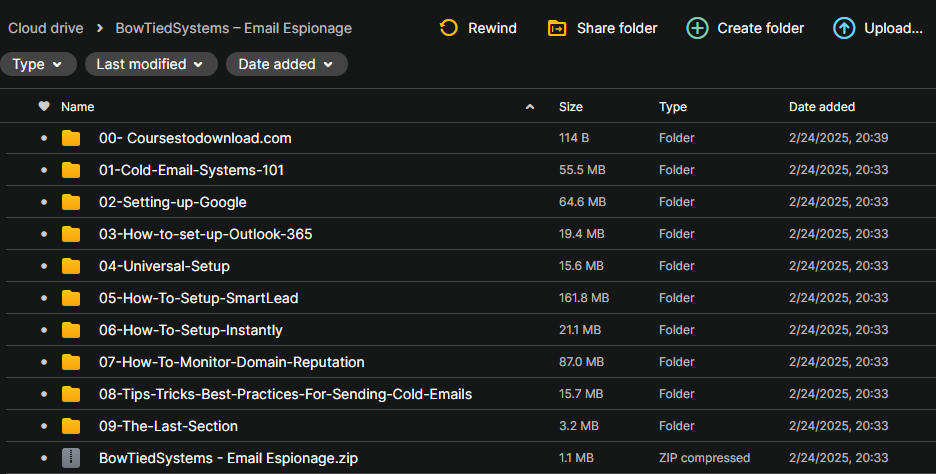Toggle favorite dot for 07-How-To-Monitor-Domain-Reputation
The image size is (936, 474).
pos(44,362)
